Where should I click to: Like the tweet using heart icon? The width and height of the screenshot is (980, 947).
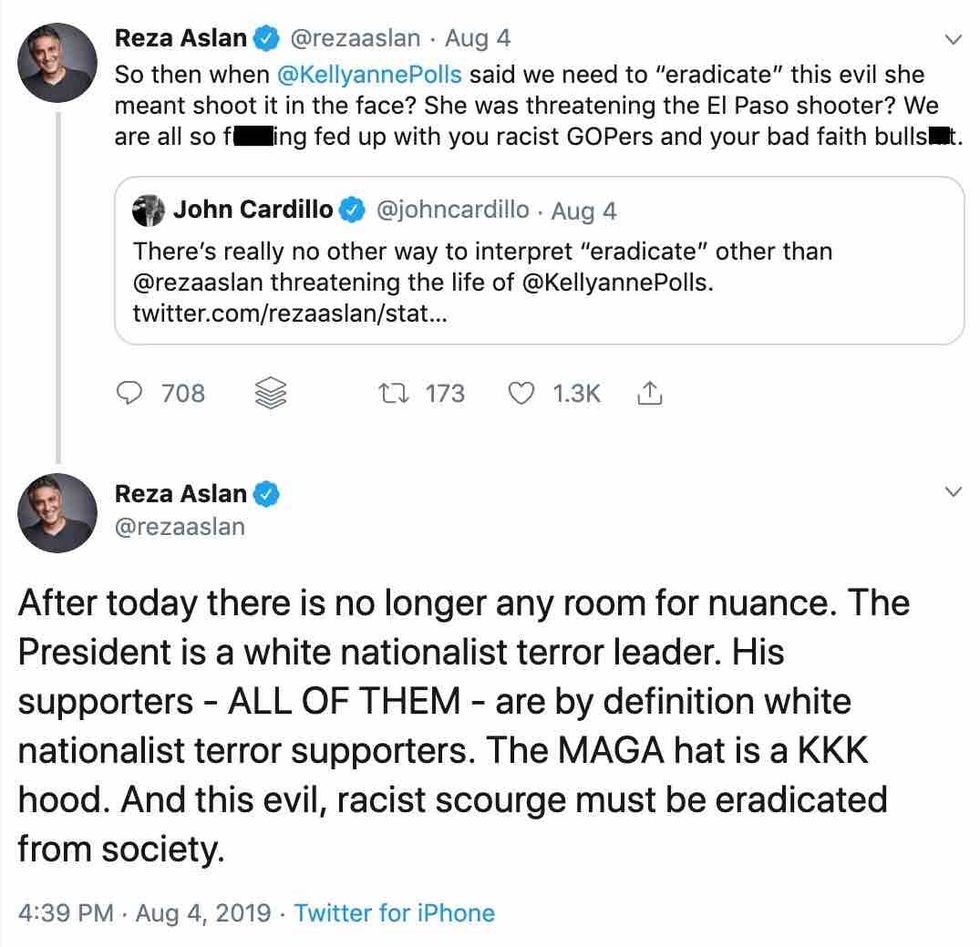pyautogui.click(x=522, y=394)
